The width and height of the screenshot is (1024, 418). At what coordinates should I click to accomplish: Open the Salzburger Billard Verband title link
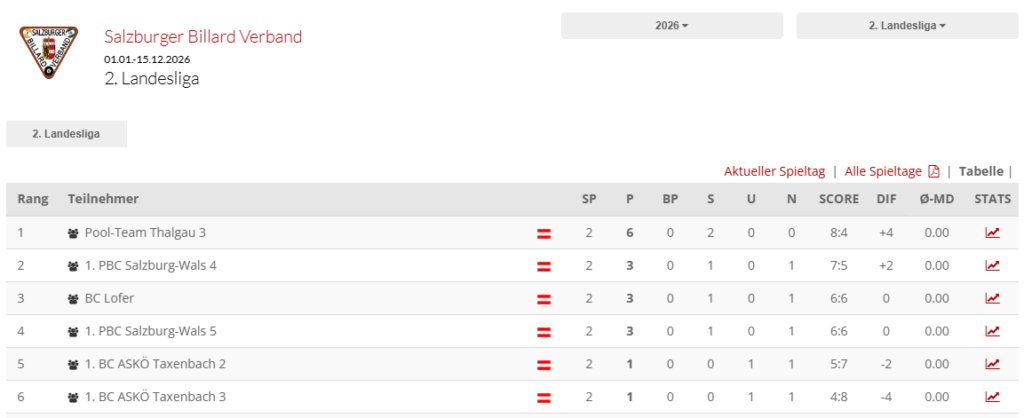[x=203, y=37]
